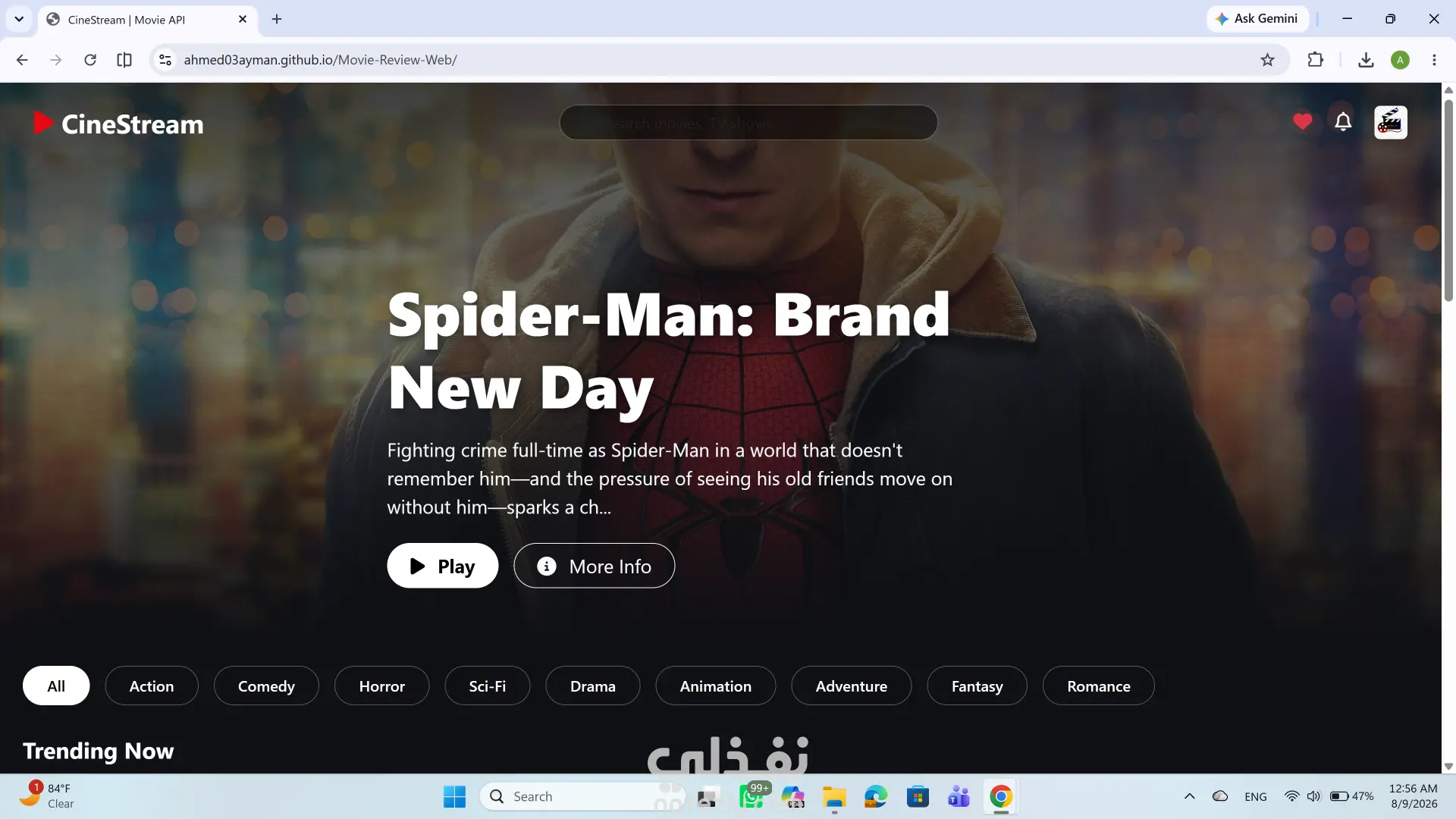The image size is (1456, 819).
Task: Click the Ask Gemini button
Action: (x=1257, y=19)
